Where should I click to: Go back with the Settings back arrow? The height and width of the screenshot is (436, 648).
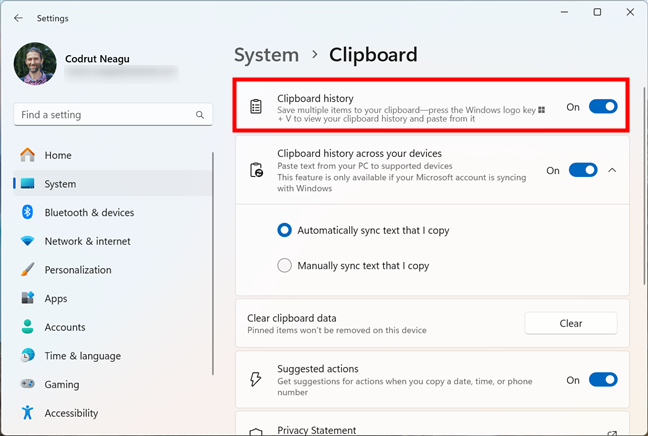(x=18, y=18)
